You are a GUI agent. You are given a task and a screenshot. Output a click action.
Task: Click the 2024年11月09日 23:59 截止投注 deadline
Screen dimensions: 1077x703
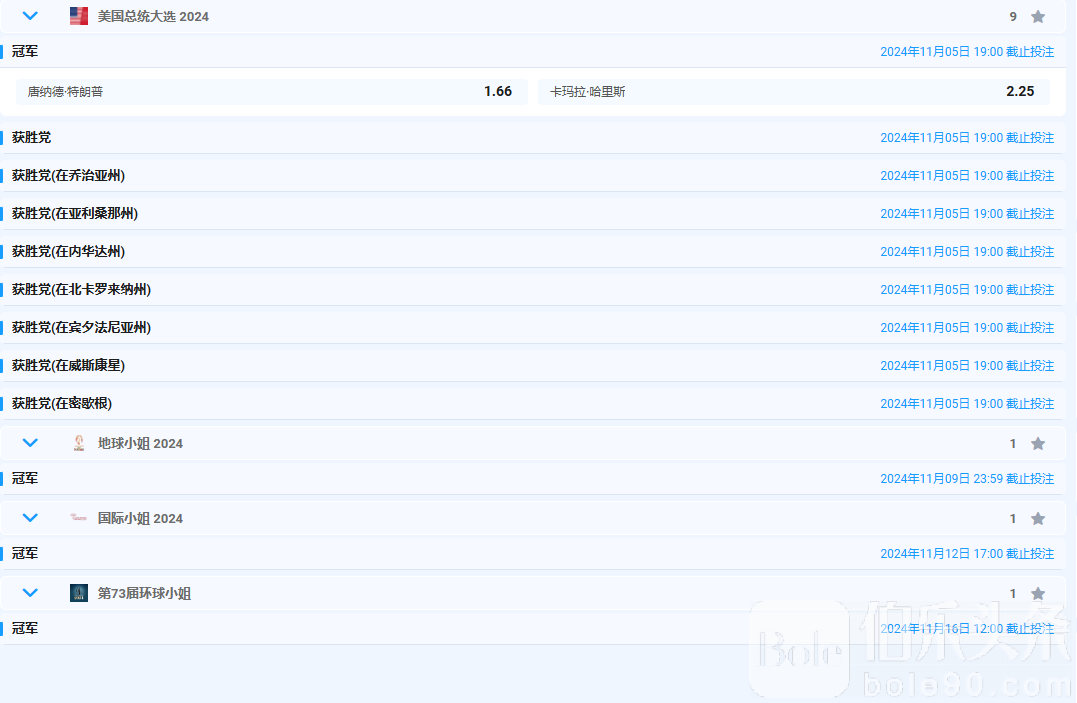pyautogui.click(x=967, y=478)
